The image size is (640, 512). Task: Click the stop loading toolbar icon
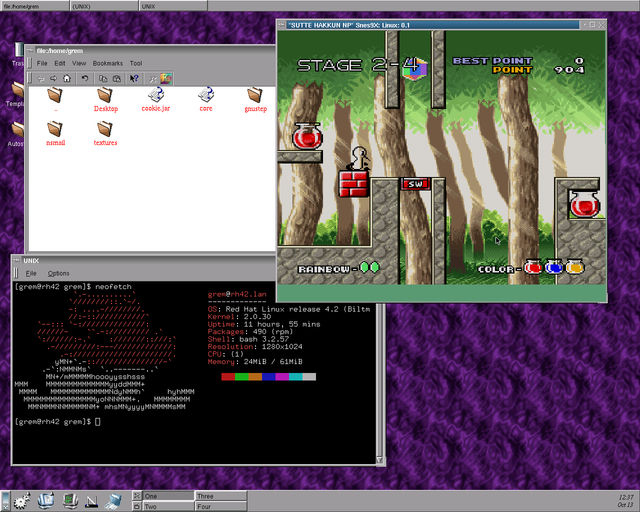point(153,78)
